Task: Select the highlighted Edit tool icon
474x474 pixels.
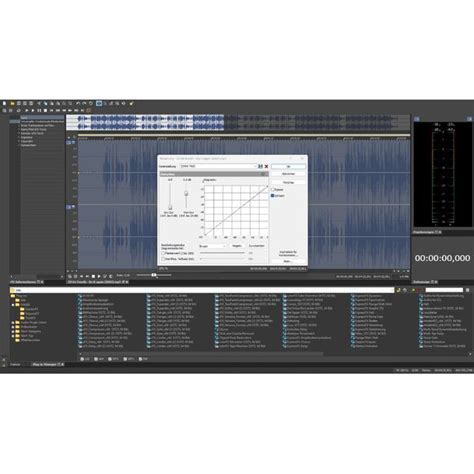Action: pos(99,104)
